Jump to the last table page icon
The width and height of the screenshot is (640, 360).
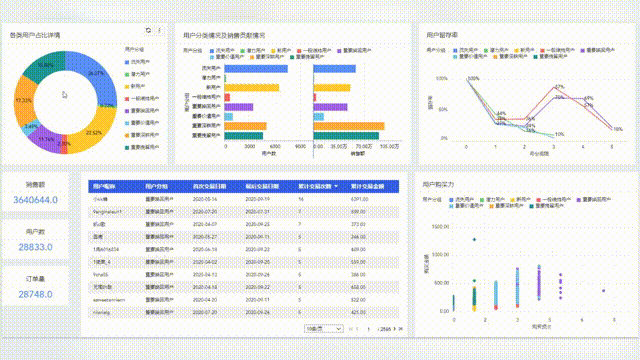pos(400,329)
